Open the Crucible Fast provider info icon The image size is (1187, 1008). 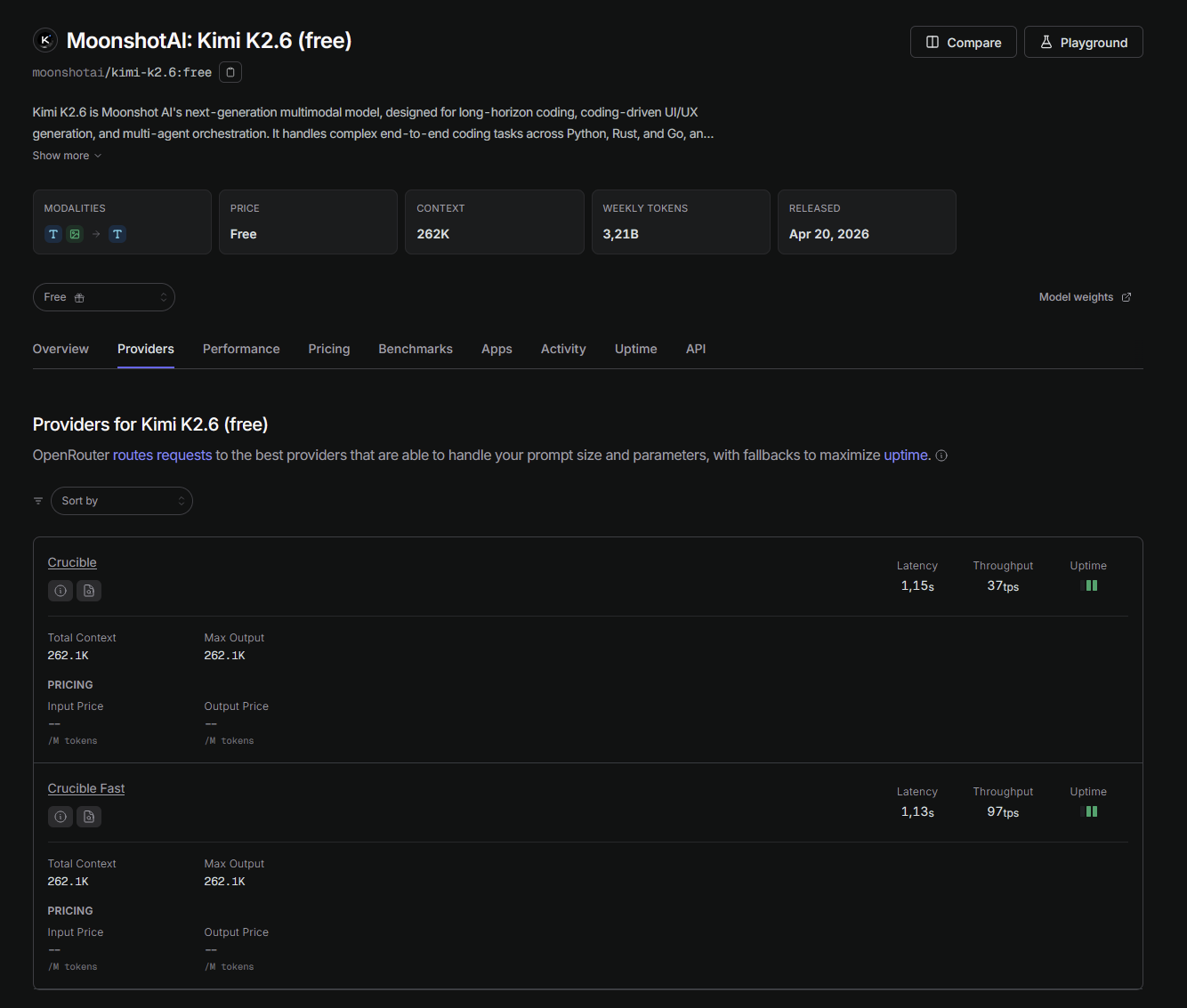click(x=61, y=817)
